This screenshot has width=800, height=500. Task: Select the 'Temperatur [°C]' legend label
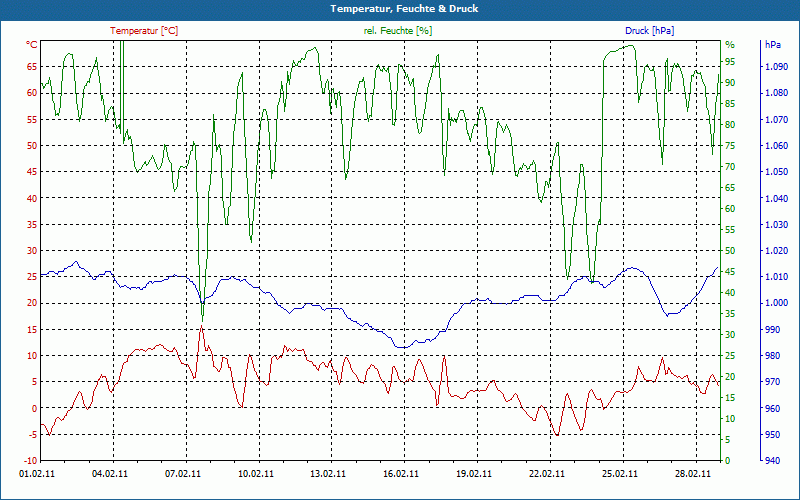(x=144, y=31)
